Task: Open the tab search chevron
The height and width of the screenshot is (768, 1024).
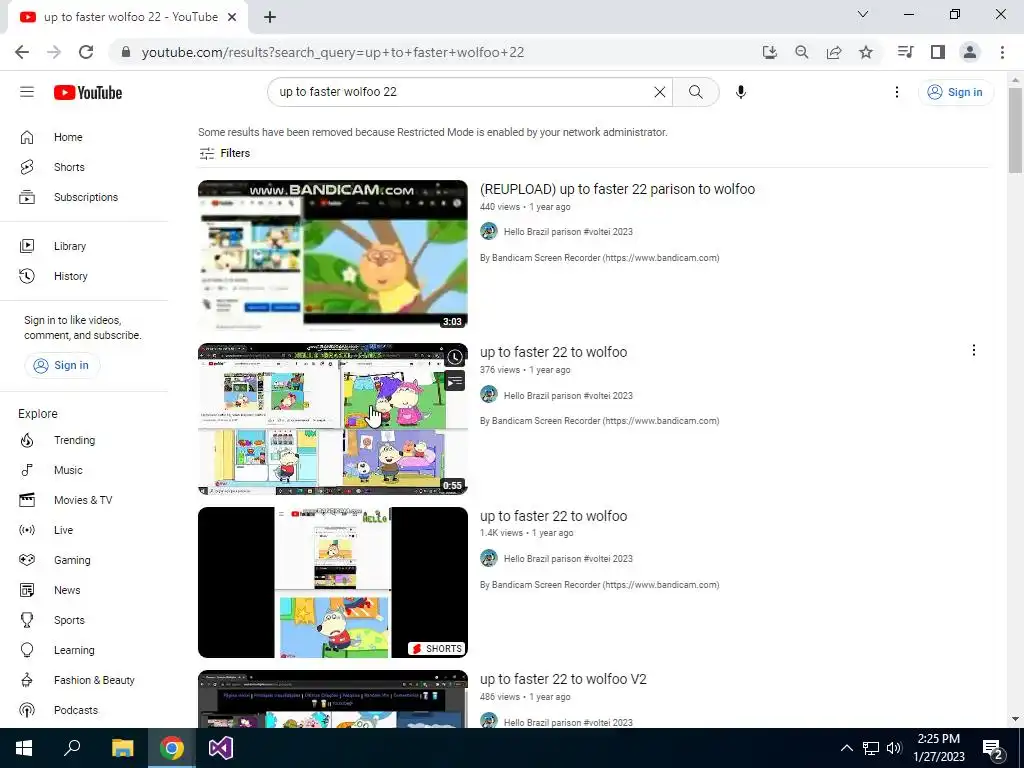Action: (x=863, y=14)
